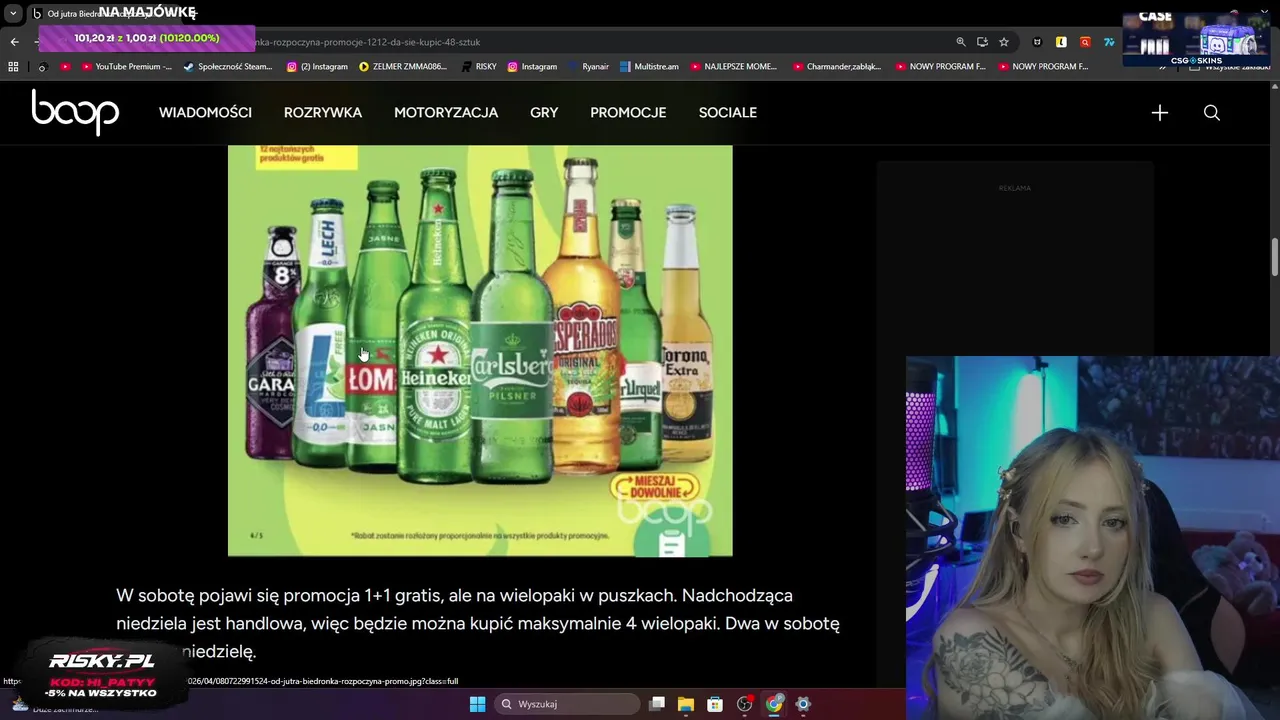The width and height of the screenshot is (1280, 720).
Task: Open the MOTORYZACJA menu section
Action: (446, 113)
